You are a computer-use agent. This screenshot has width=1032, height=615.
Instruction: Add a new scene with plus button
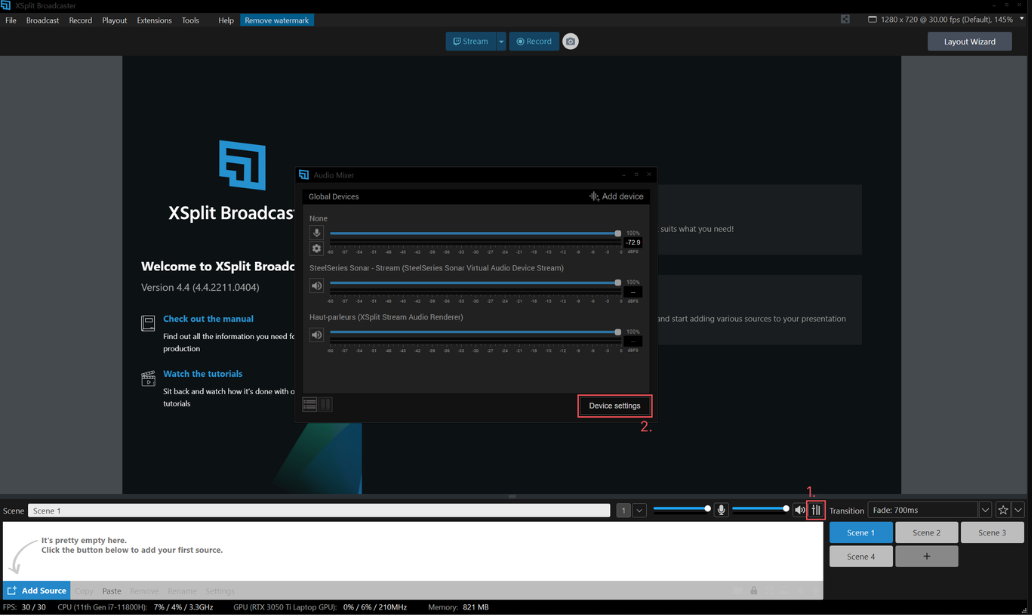coord(927,556)
